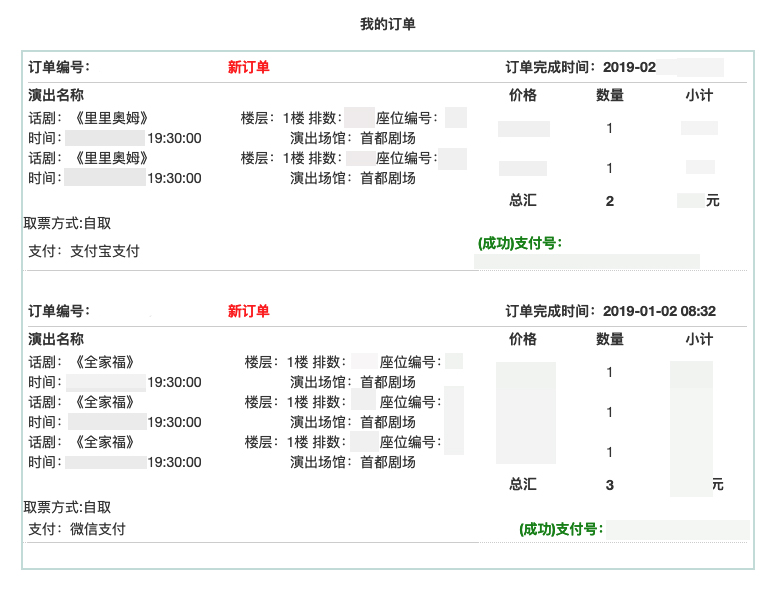Click 新订单 status in the 2019-01-02 order
The height and width of the screenshot is (590, 763).
(x=248, y=311)
